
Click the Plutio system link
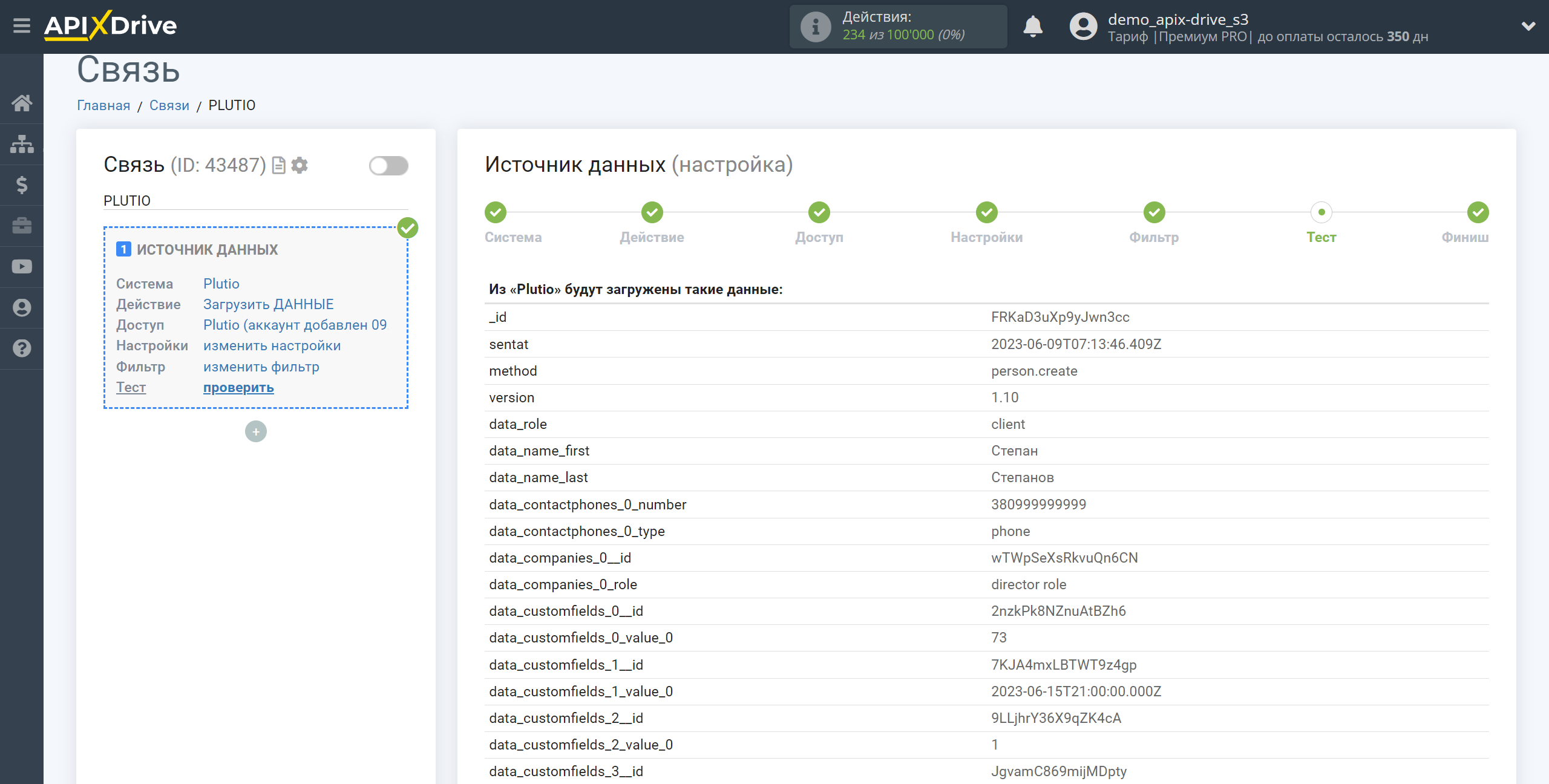221,284
